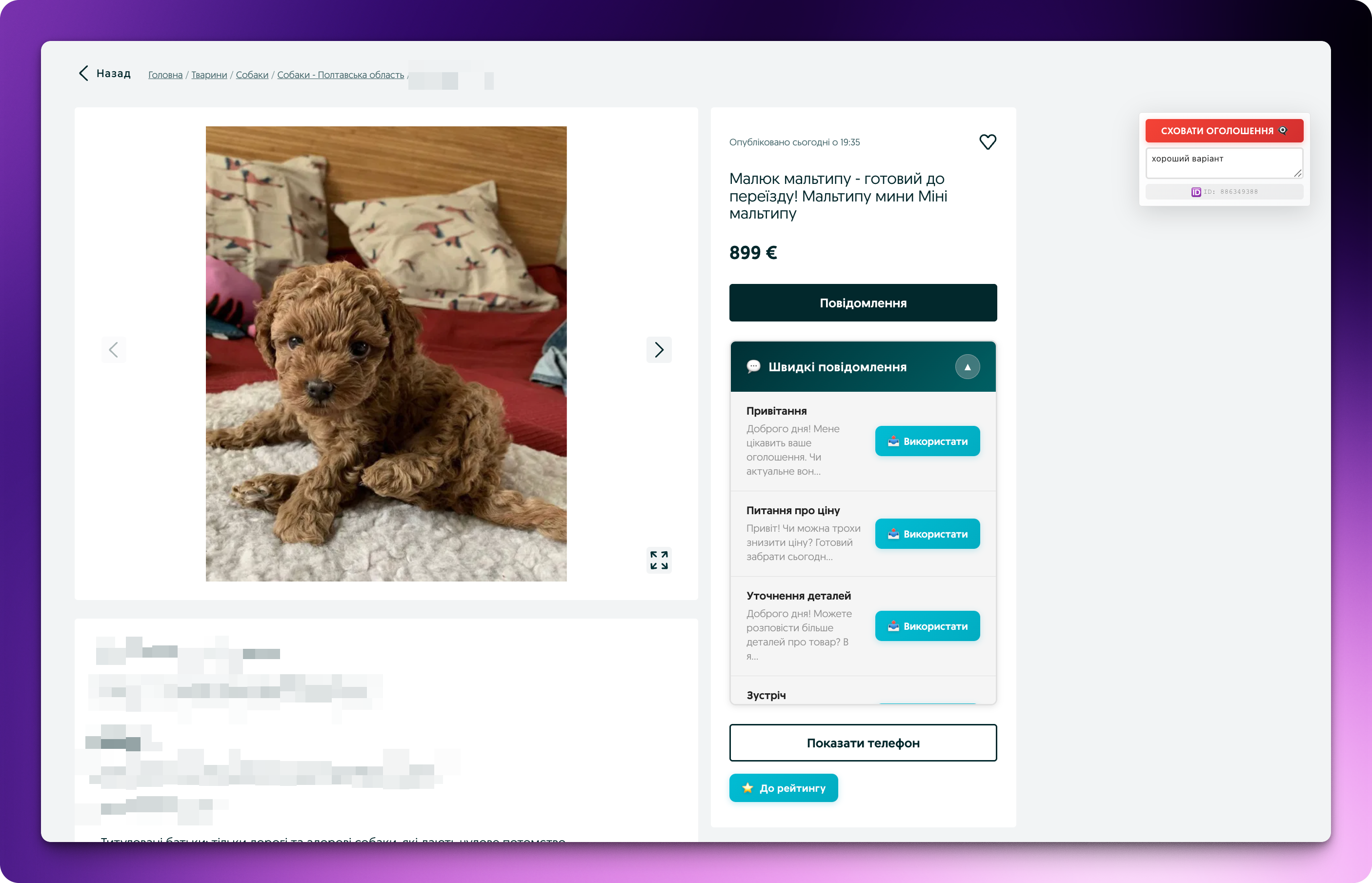Viewport: 1372px width, 883px height.
Task: Open Головна breadcrumb link
Action: 165,75
